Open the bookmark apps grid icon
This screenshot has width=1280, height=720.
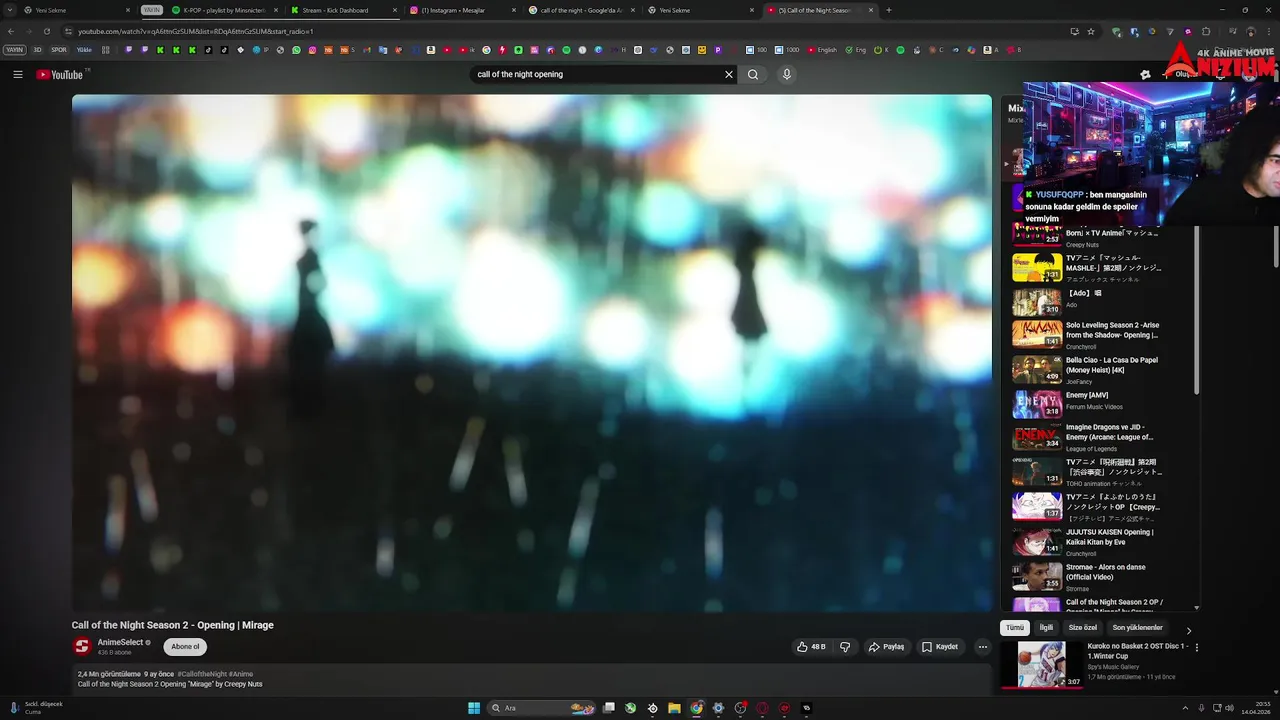105,50
